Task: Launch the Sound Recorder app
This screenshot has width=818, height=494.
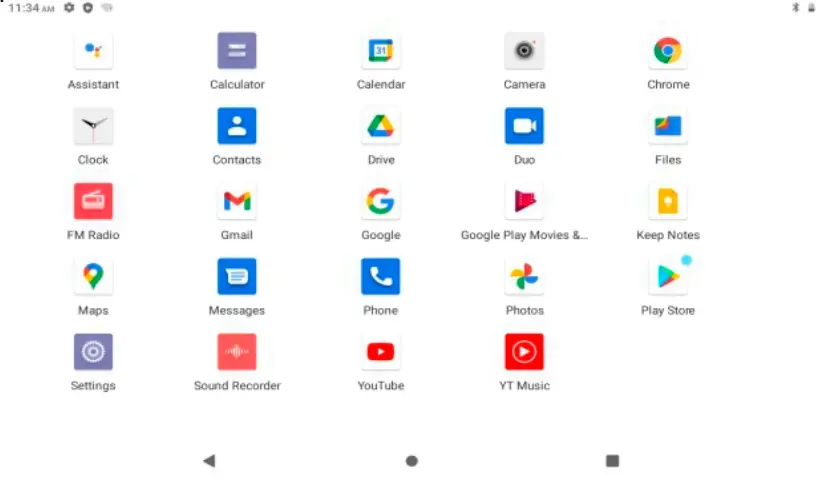Action: [x=237, y=352]
